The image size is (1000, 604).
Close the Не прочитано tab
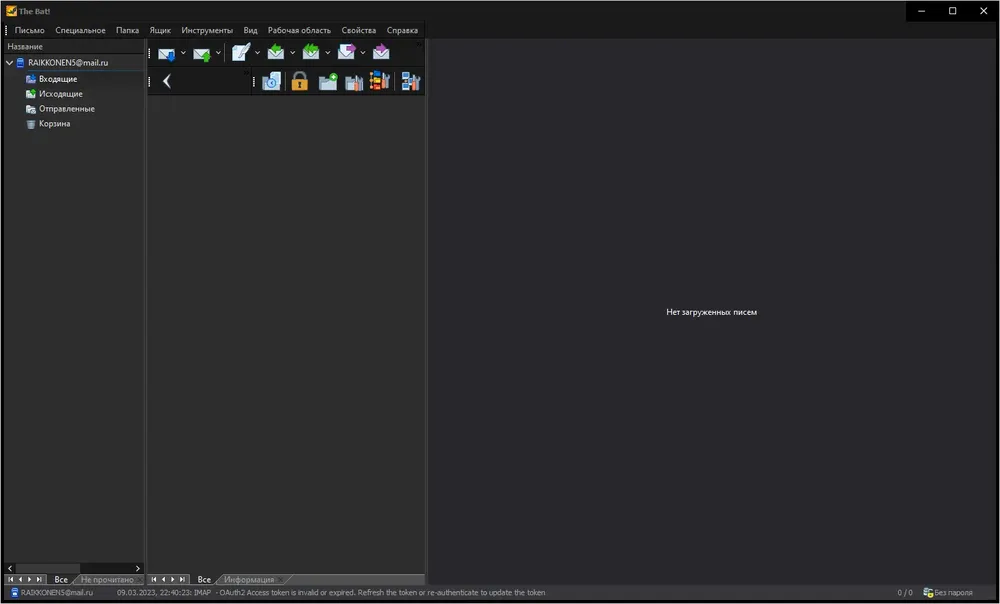140,580
